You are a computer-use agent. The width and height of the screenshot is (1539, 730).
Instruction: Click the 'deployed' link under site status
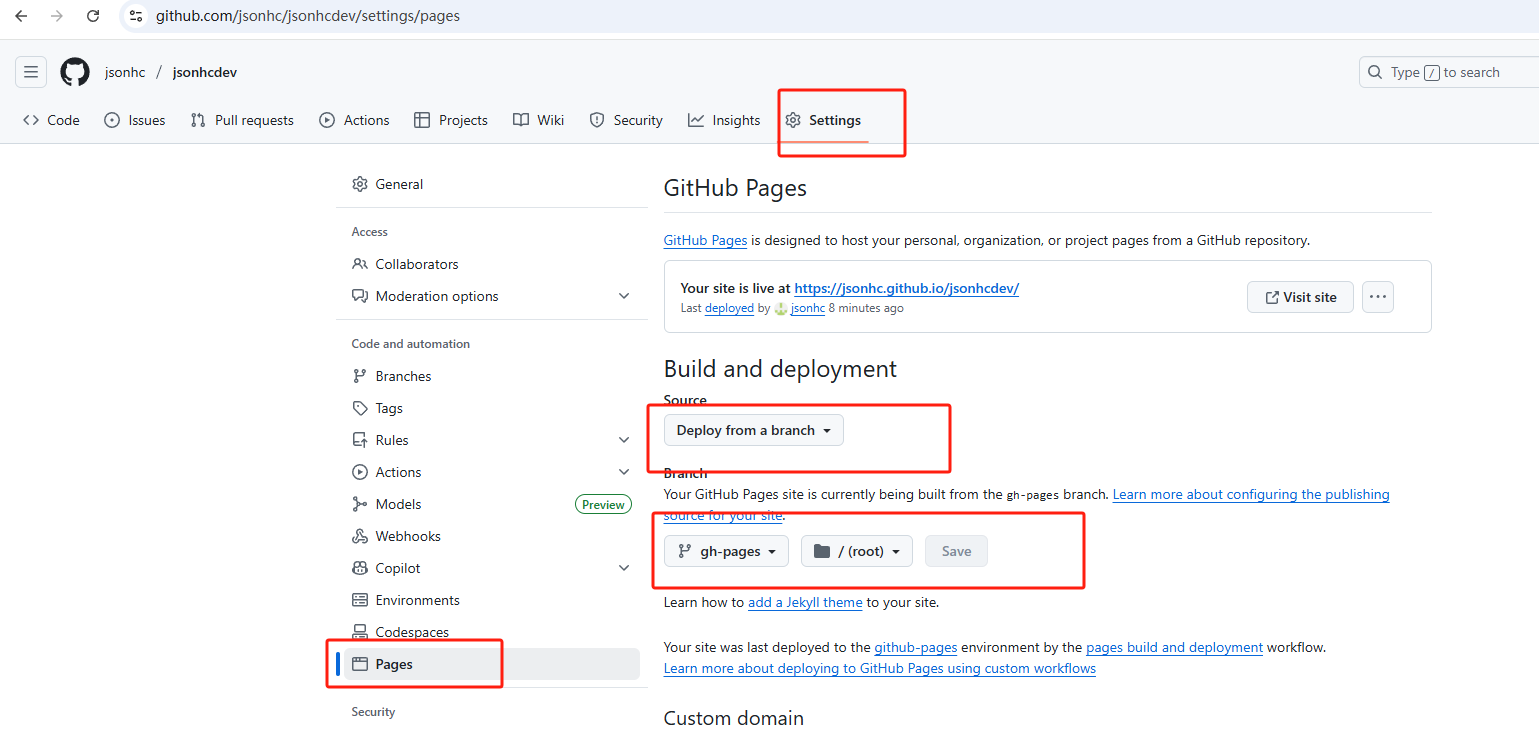click(729, 308)
